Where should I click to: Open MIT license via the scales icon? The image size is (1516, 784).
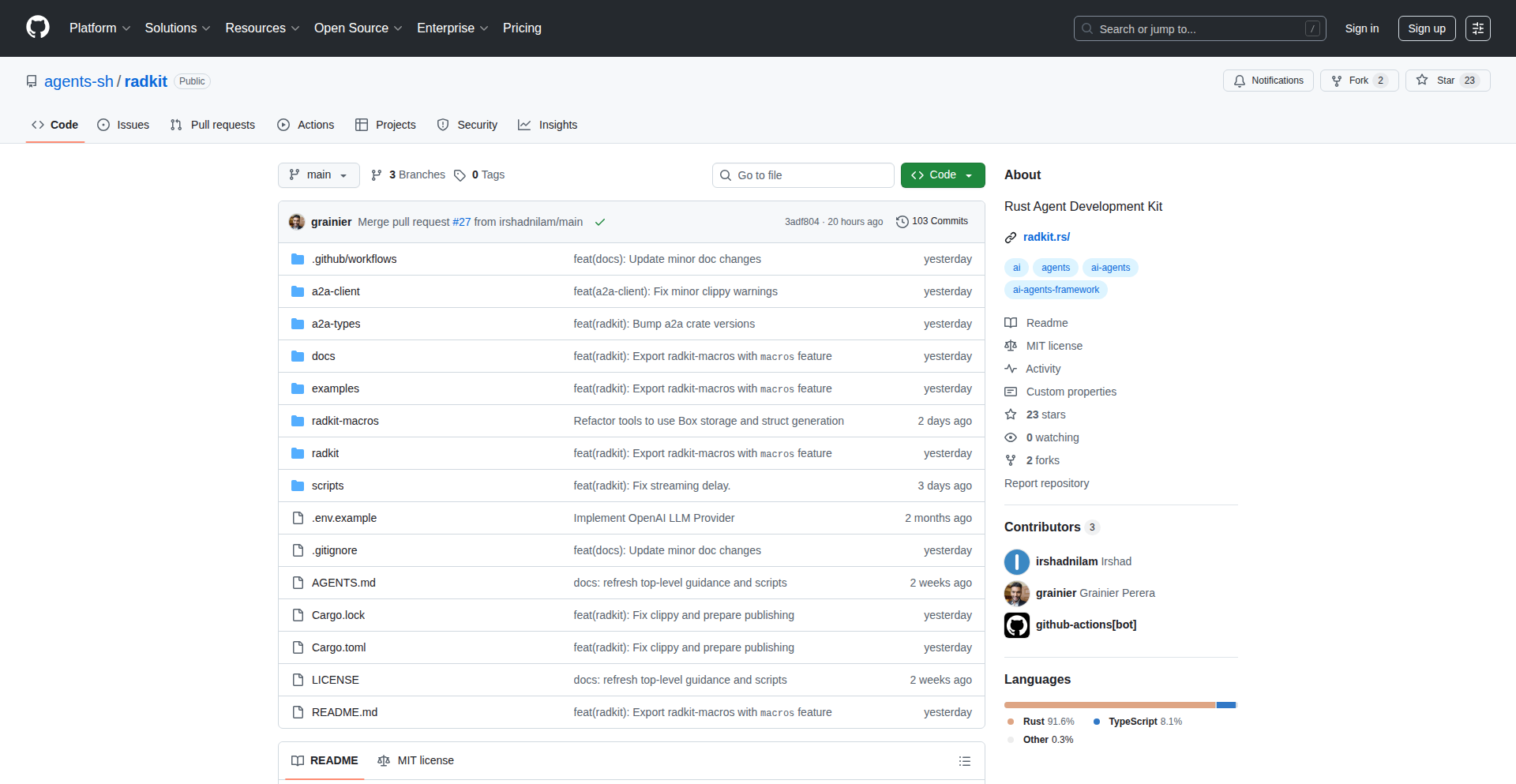(1011, 346)
